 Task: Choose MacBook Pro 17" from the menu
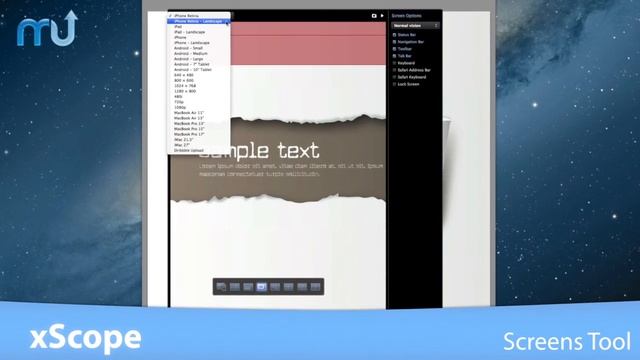(199, 134)
